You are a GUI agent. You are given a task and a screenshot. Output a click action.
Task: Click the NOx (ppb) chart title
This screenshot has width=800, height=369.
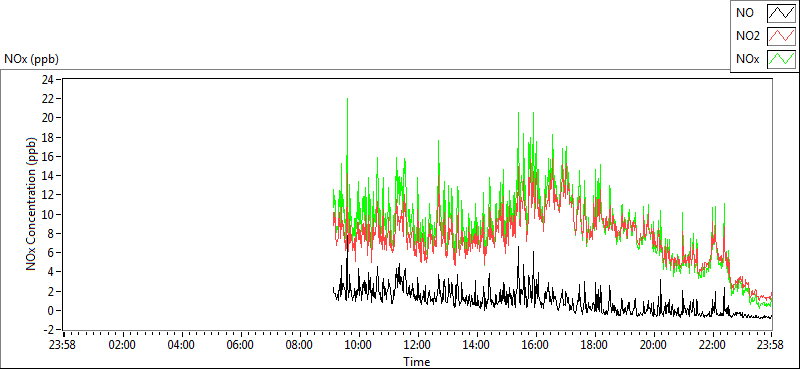click(32, 59)
